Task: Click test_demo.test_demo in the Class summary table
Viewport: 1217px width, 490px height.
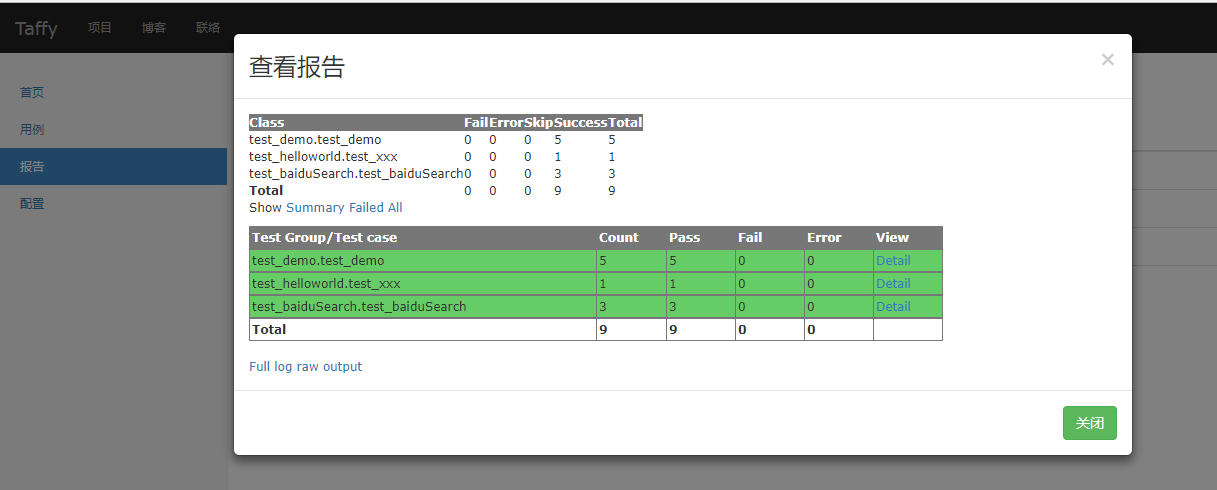Action: (x=315, y=140)
